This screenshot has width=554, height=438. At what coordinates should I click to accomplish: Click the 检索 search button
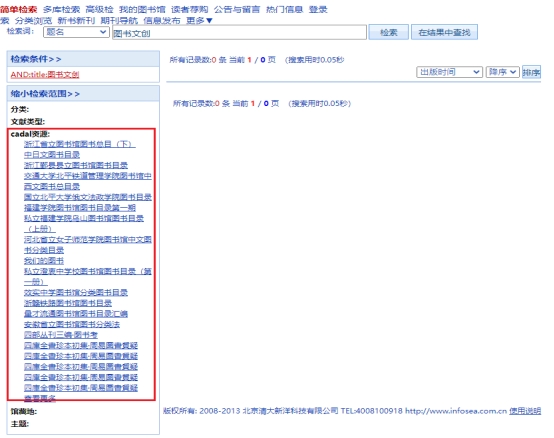pos(389,32)
